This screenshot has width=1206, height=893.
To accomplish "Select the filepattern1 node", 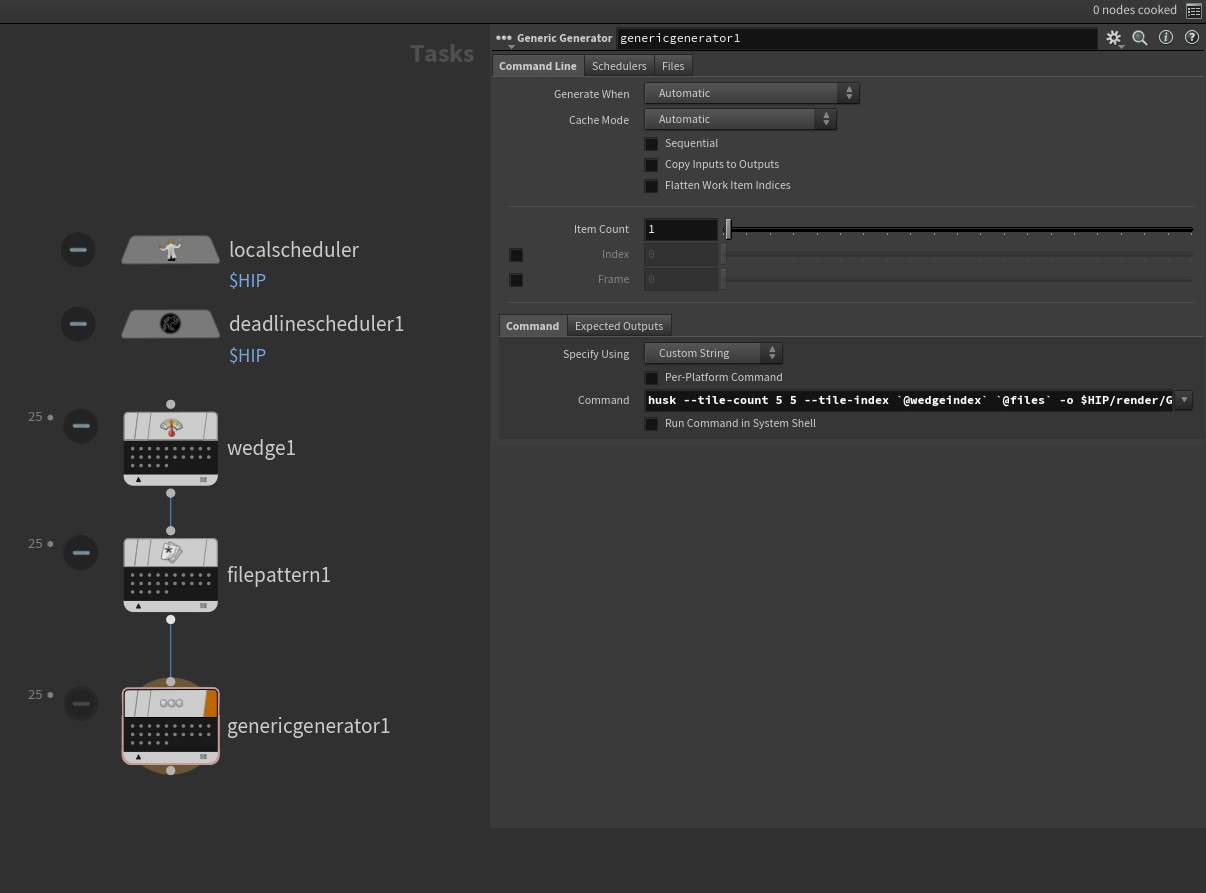I will [171, 575].
